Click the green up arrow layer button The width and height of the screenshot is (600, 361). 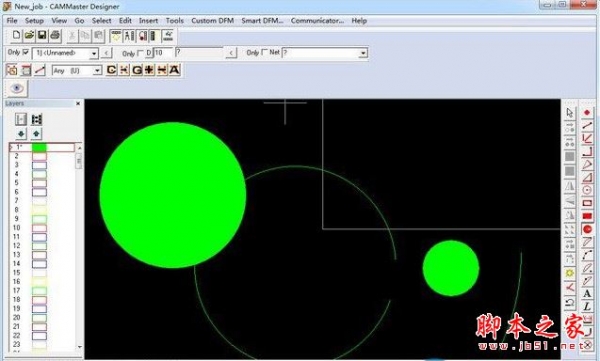[x=36, y=134]
